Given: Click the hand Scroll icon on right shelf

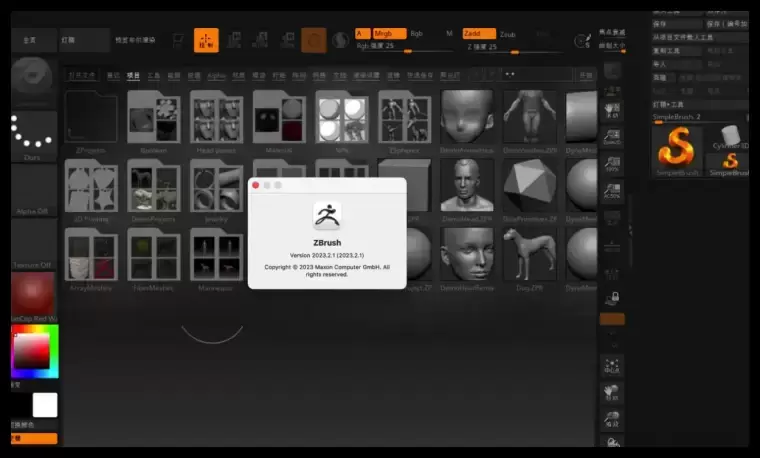Looking at the screenshot, I should tap(612, 110).
